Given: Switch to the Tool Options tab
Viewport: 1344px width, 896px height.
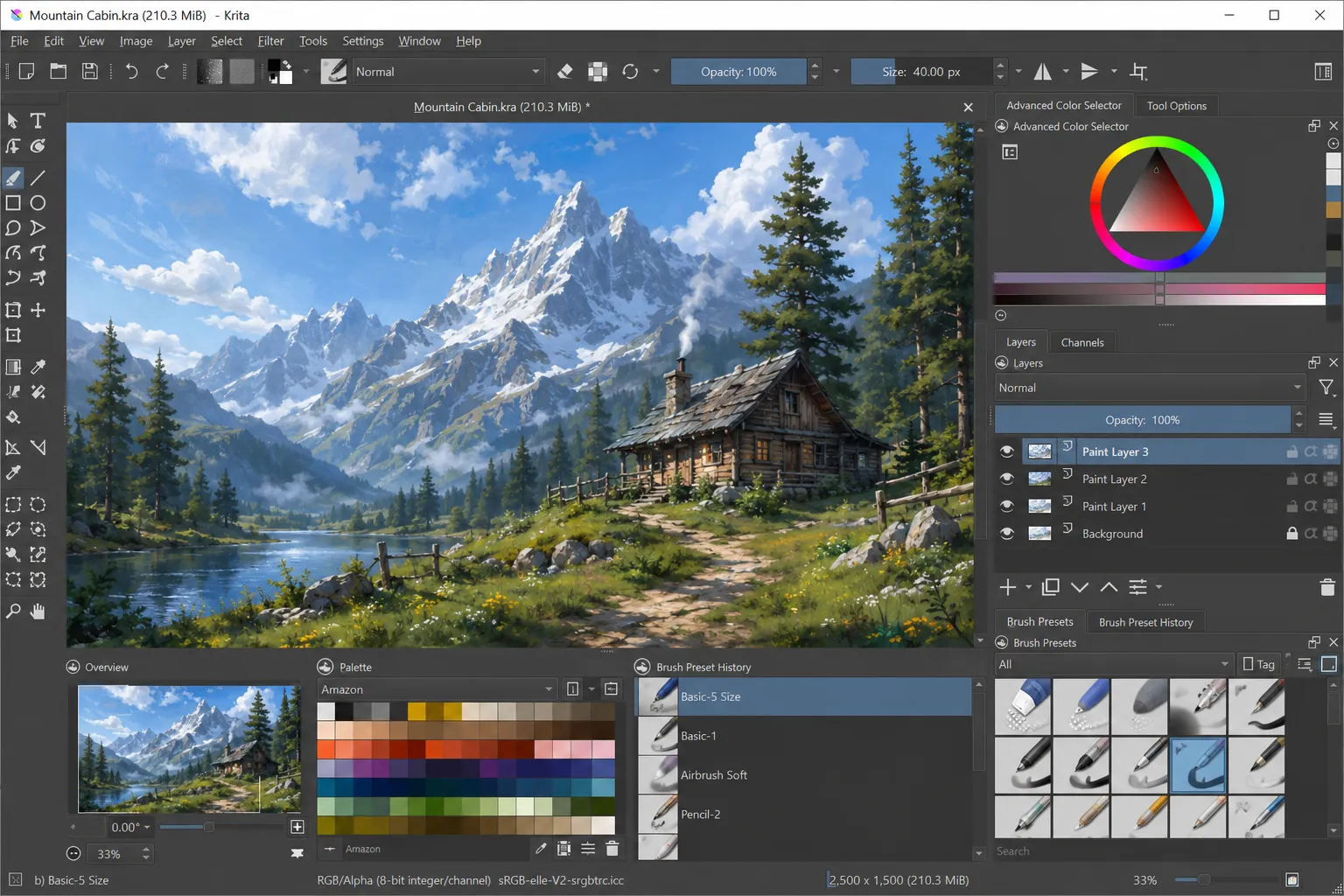Looking at the screenshot, I should [x=1176, y=106].
